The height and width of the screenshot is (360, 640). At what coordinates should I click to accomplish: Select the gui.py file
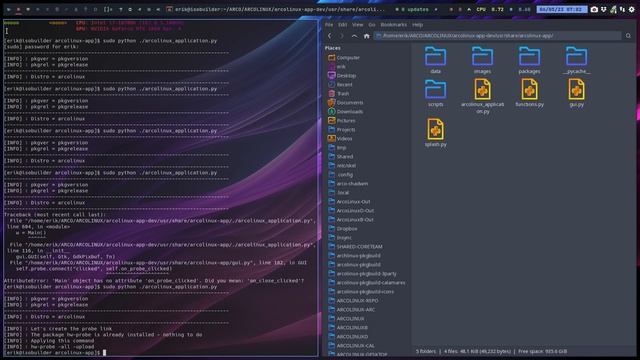pyautogui.click(x=576, y=93)
